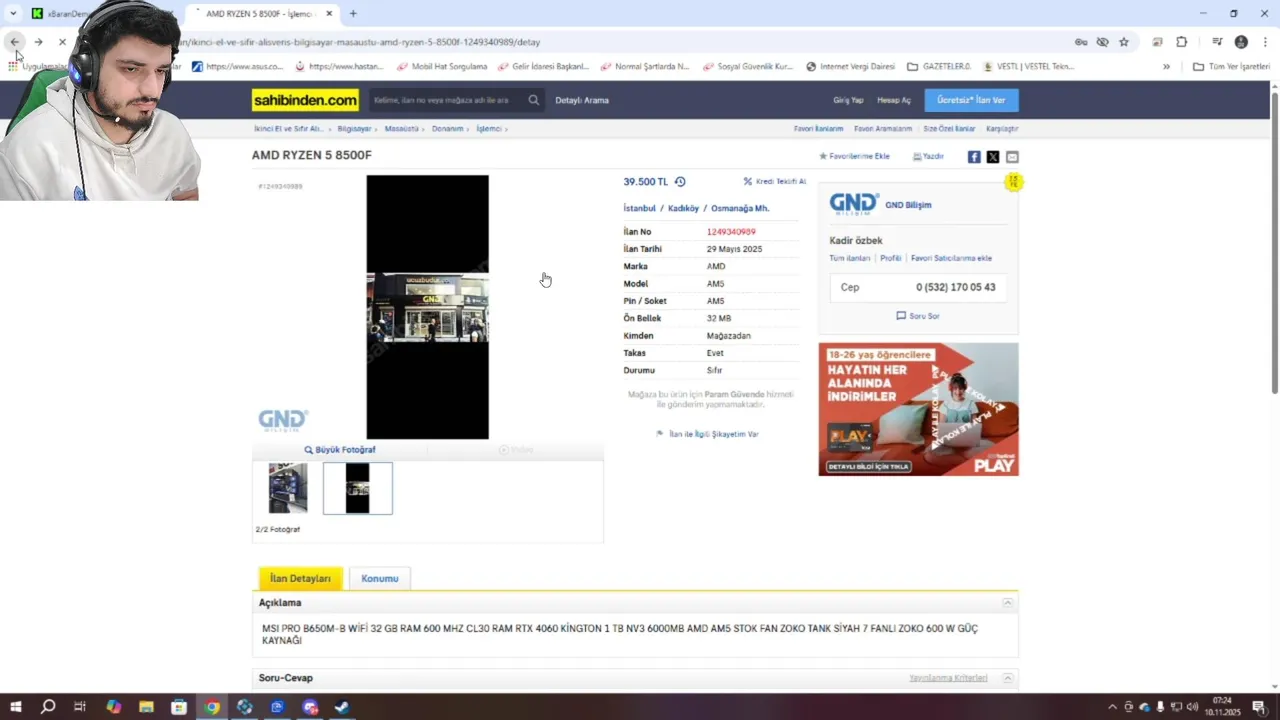Show hidden system tray icons

[1113, 707]
